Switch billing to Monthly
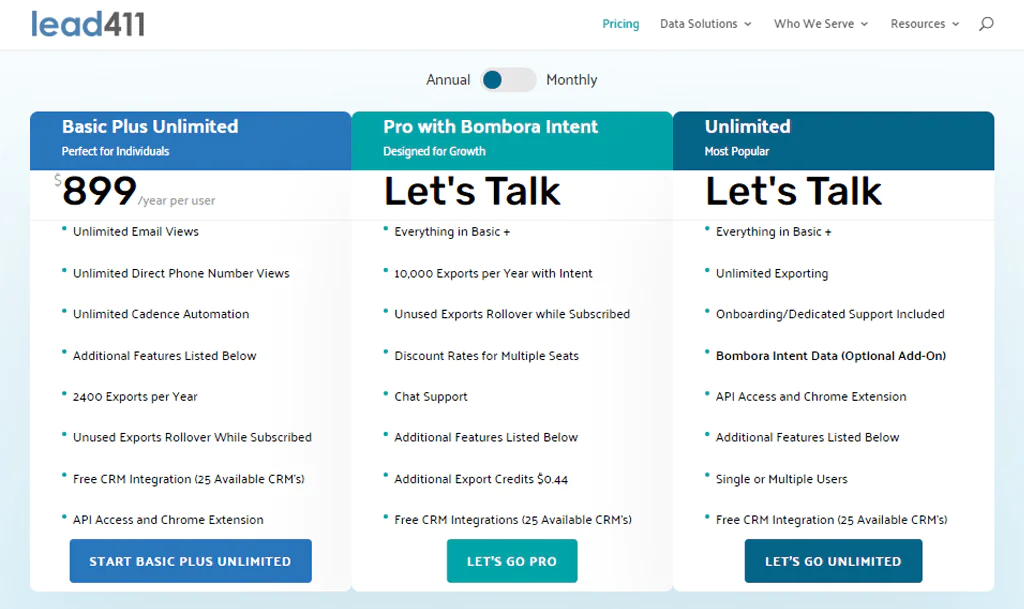 572,79
